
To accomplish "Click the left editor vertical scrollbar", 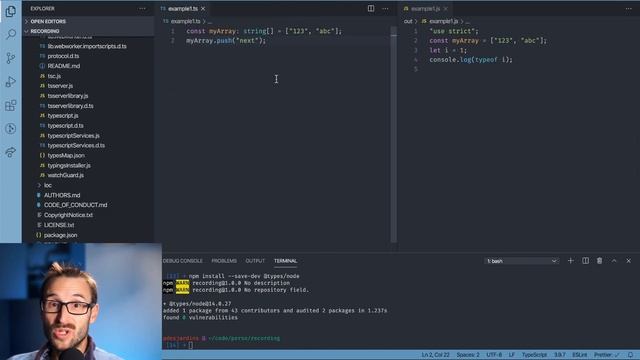I will pyautogui.click(x=393, y=135).
